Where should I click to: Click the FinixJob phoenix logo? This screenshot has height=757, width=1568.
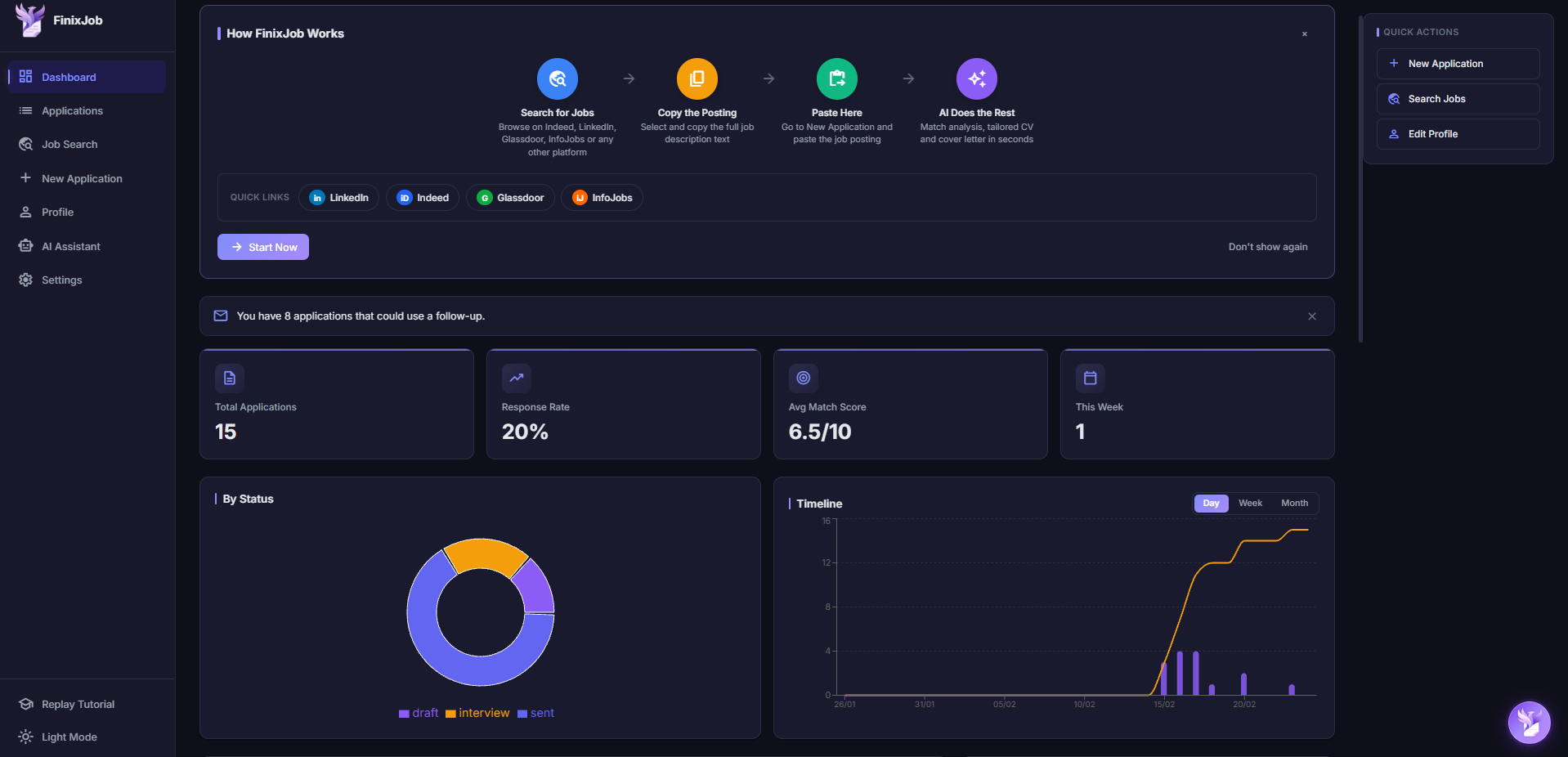(x=29, y=20)
